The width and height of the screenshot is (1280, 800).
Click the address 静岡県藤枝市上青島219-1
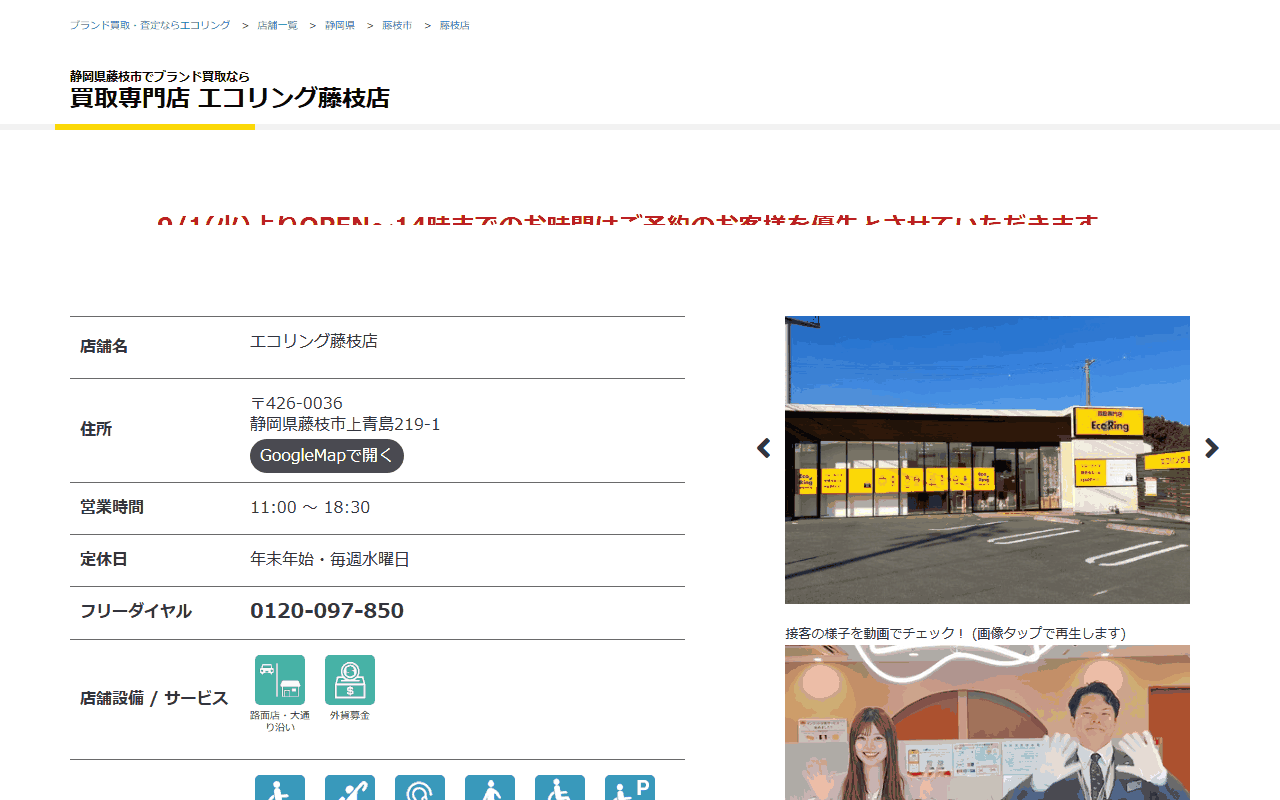[345, 424]
